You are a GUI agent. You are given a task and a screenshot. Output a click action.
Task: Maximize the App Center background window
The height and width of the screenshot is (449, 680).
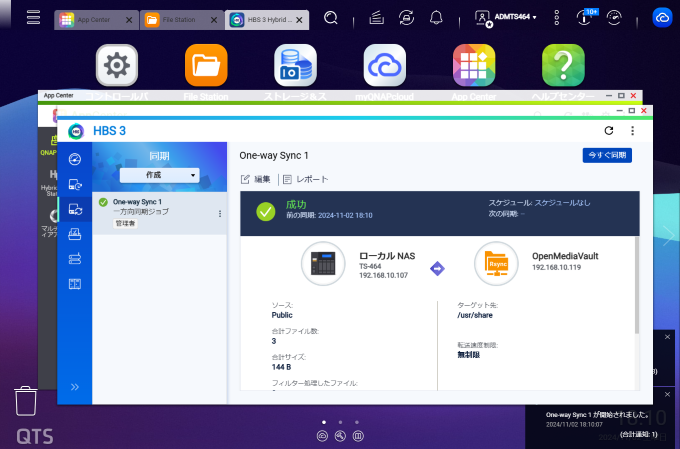pyautogui.click(x=621, y=95)
